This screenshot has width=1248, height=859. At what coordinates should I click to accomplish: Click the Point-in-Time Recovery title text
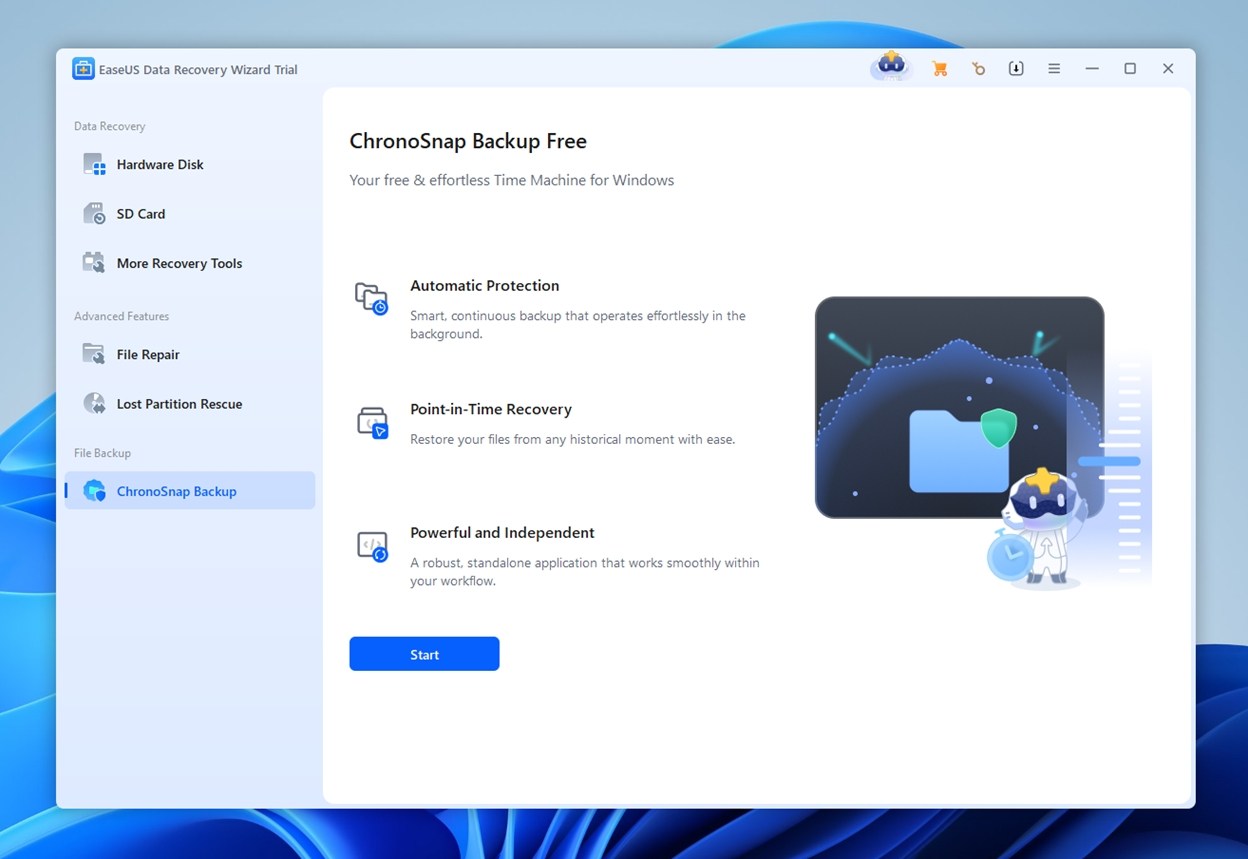point(491,409)
